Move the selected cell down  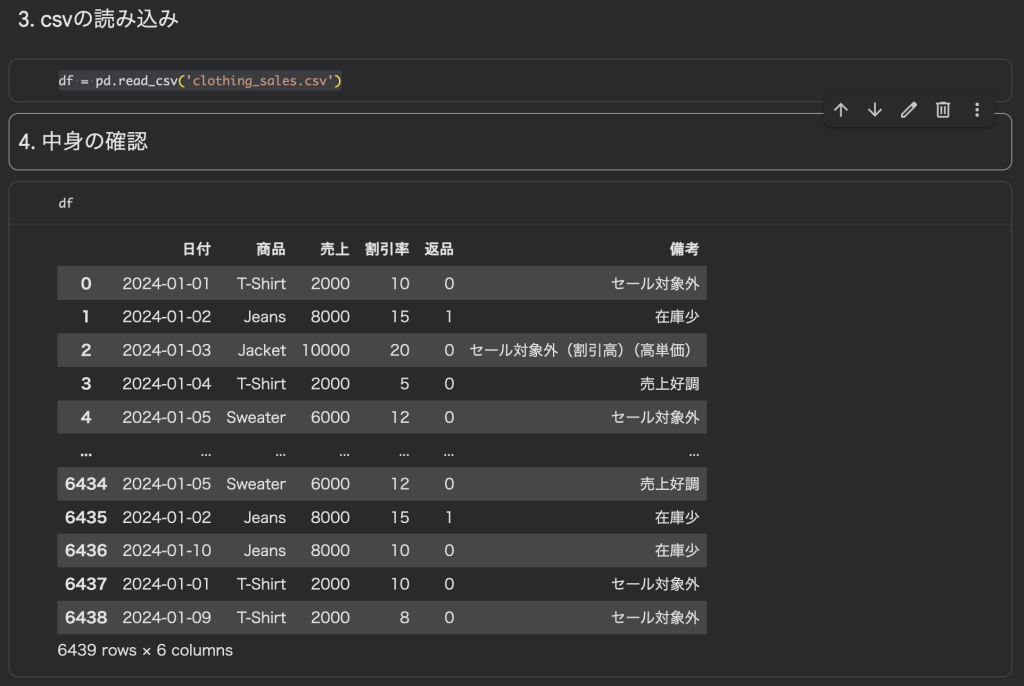pyautogui.click(x=875, y=110)
